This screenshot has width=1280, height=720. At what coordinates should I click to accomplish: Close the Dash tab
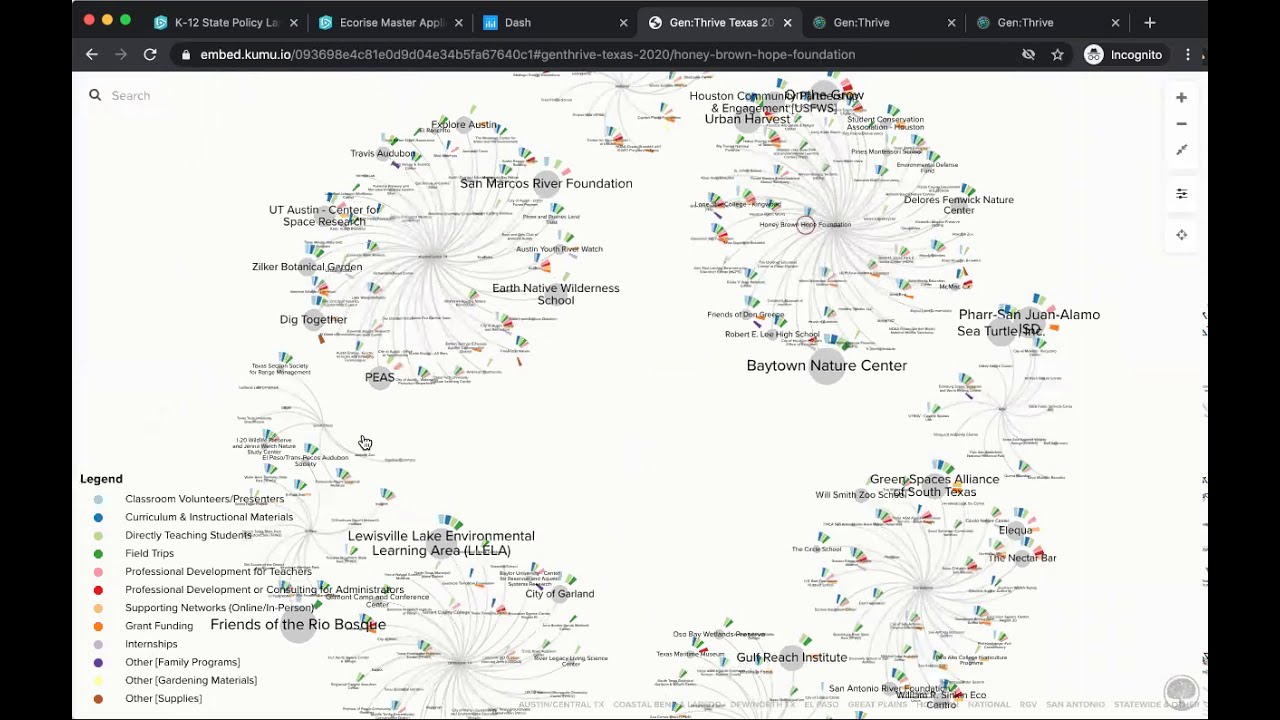click(x=623, y=22)
